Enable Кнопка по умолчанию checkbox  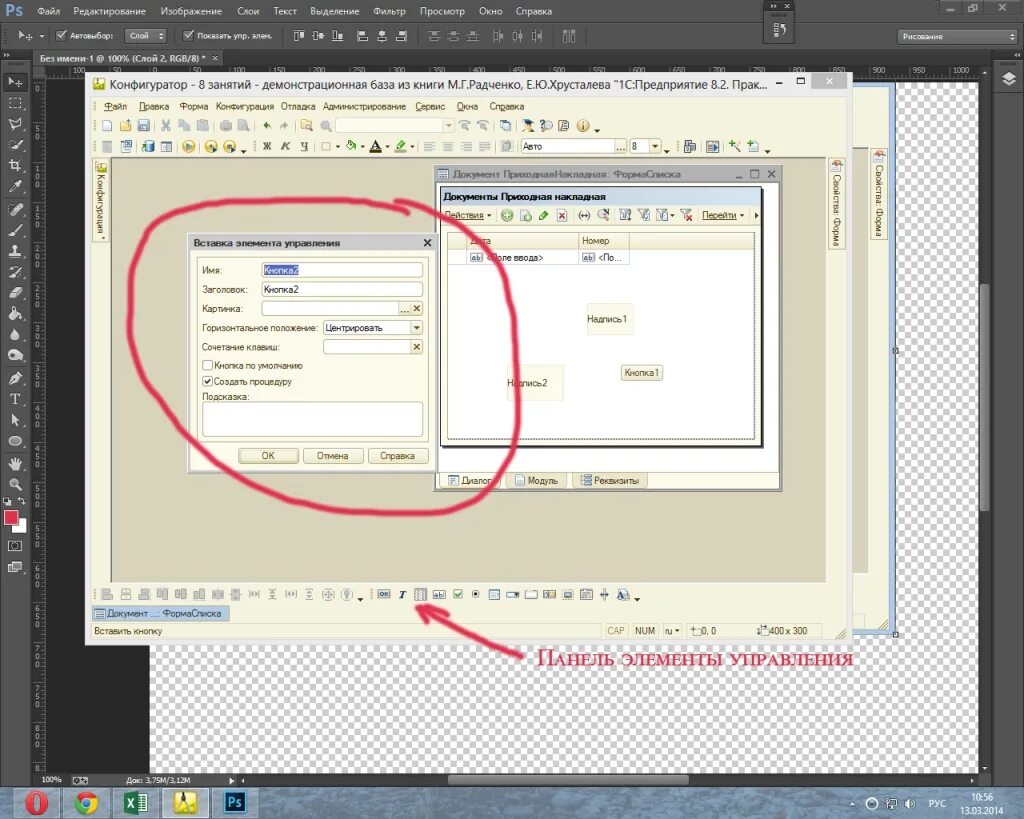[207, 365]
